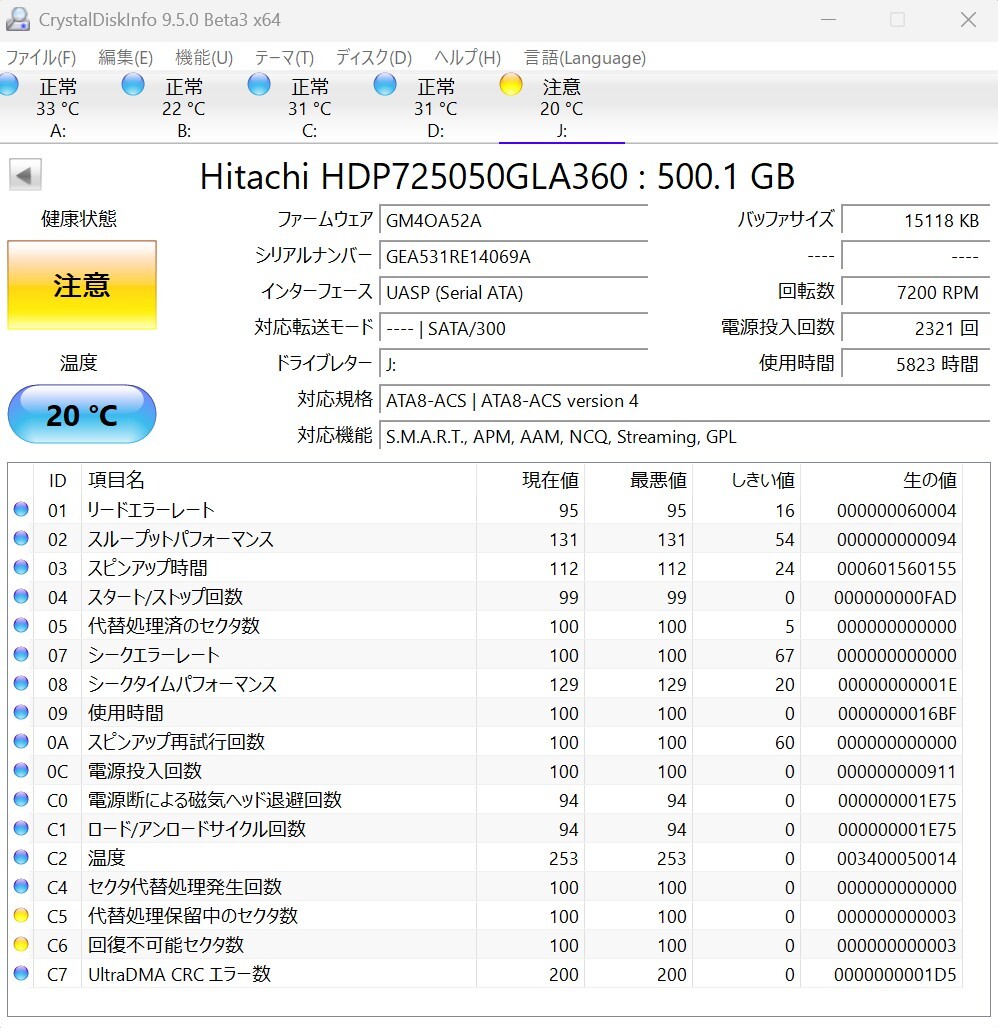Select disk C: drive tab
This screenshot has height=1028, width=998.
pyautogui.click(x=309, y=108)
